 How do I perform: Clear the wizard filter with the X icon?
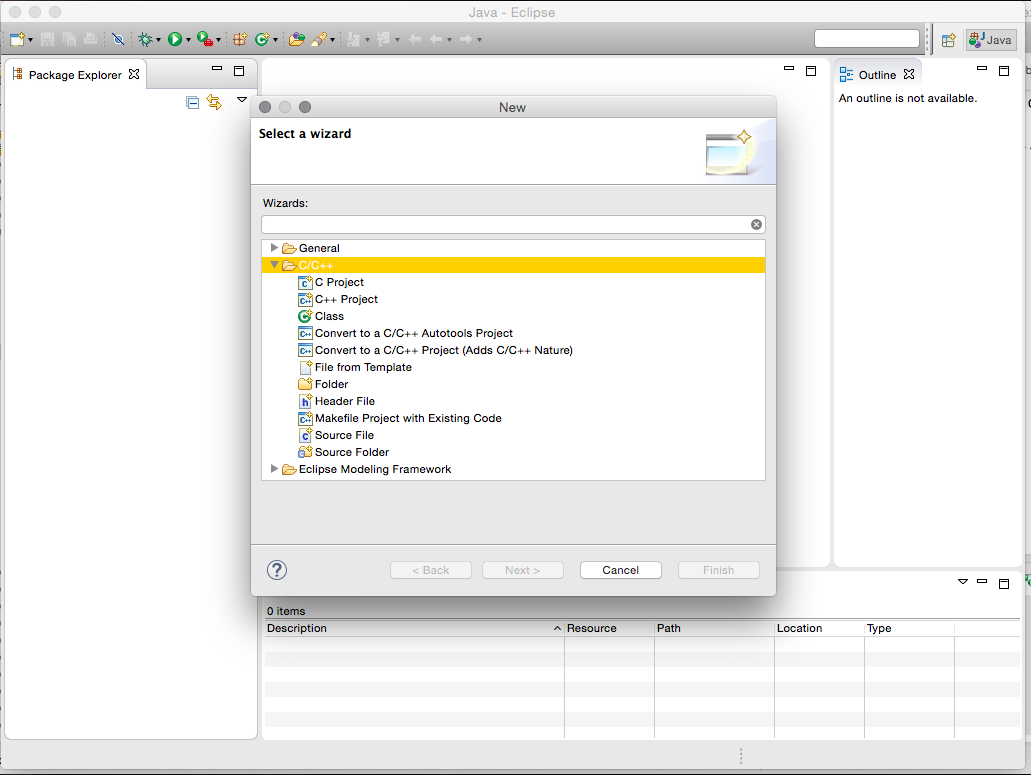[756, 225]
